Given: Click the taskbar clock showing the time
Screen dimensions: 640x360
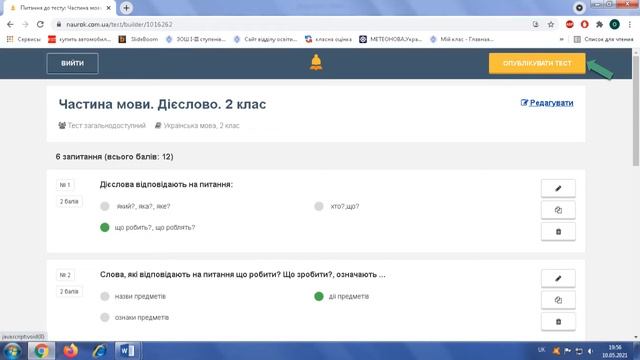Looking at the screenshot, I should coord(615,351).
